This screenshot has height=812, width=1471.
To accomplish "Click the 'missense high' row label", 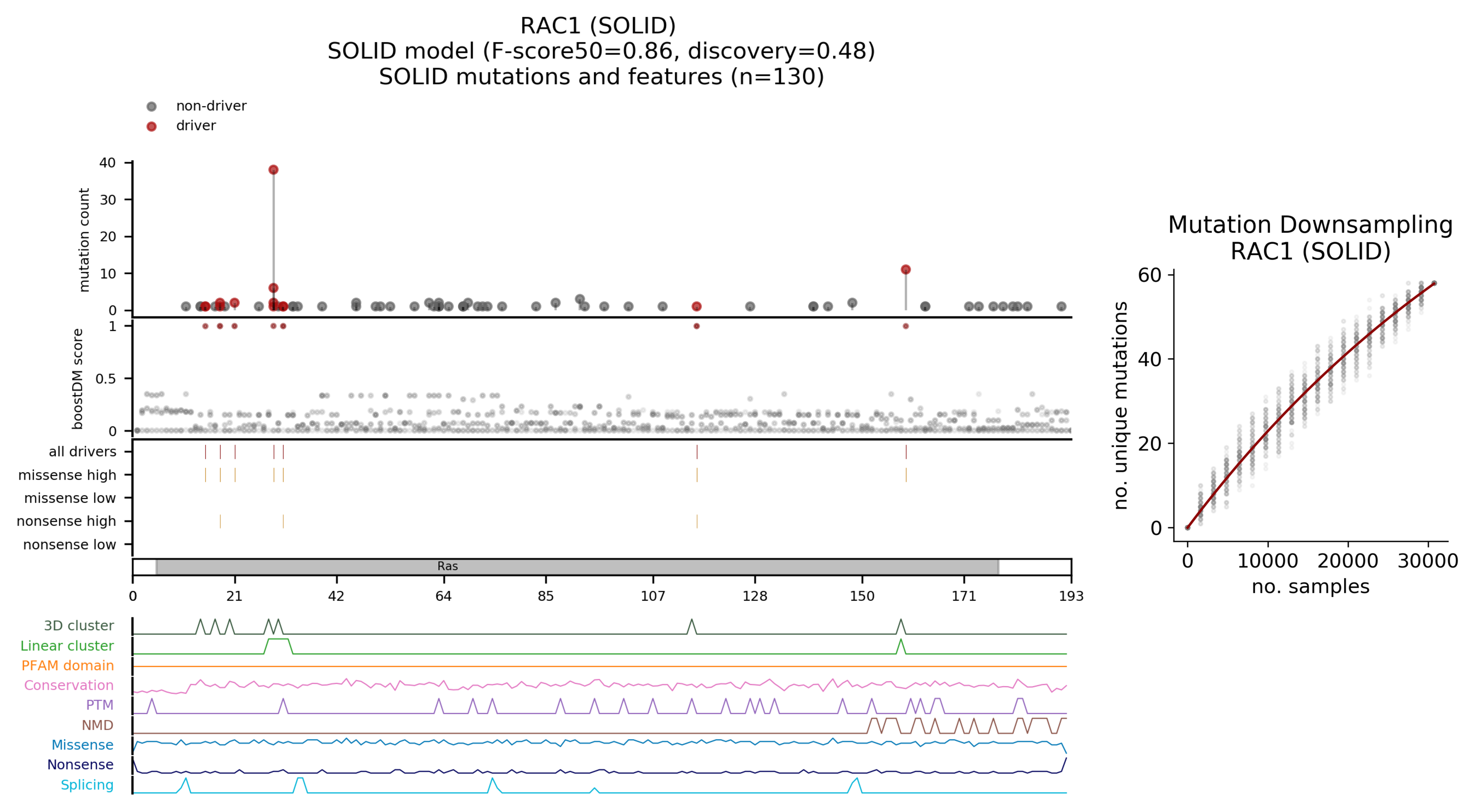I will (67, 475).
